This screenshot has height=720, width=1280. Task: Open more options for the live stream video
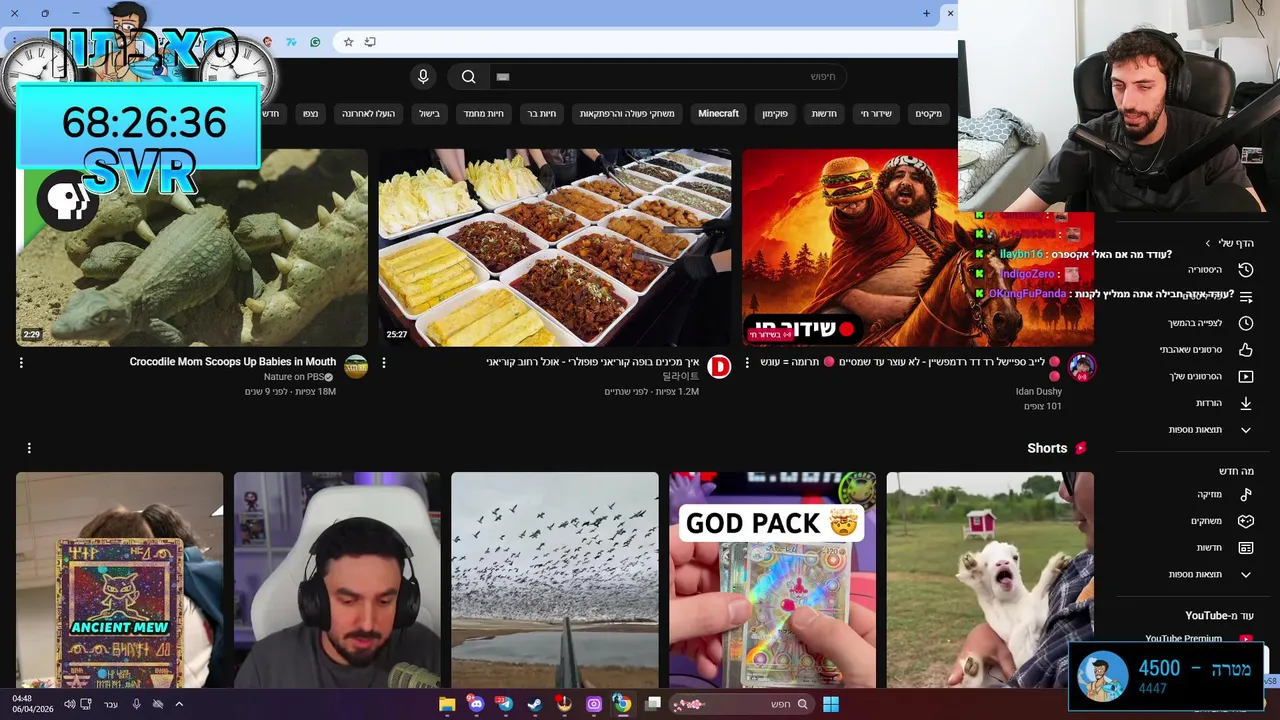coord(747,363)
